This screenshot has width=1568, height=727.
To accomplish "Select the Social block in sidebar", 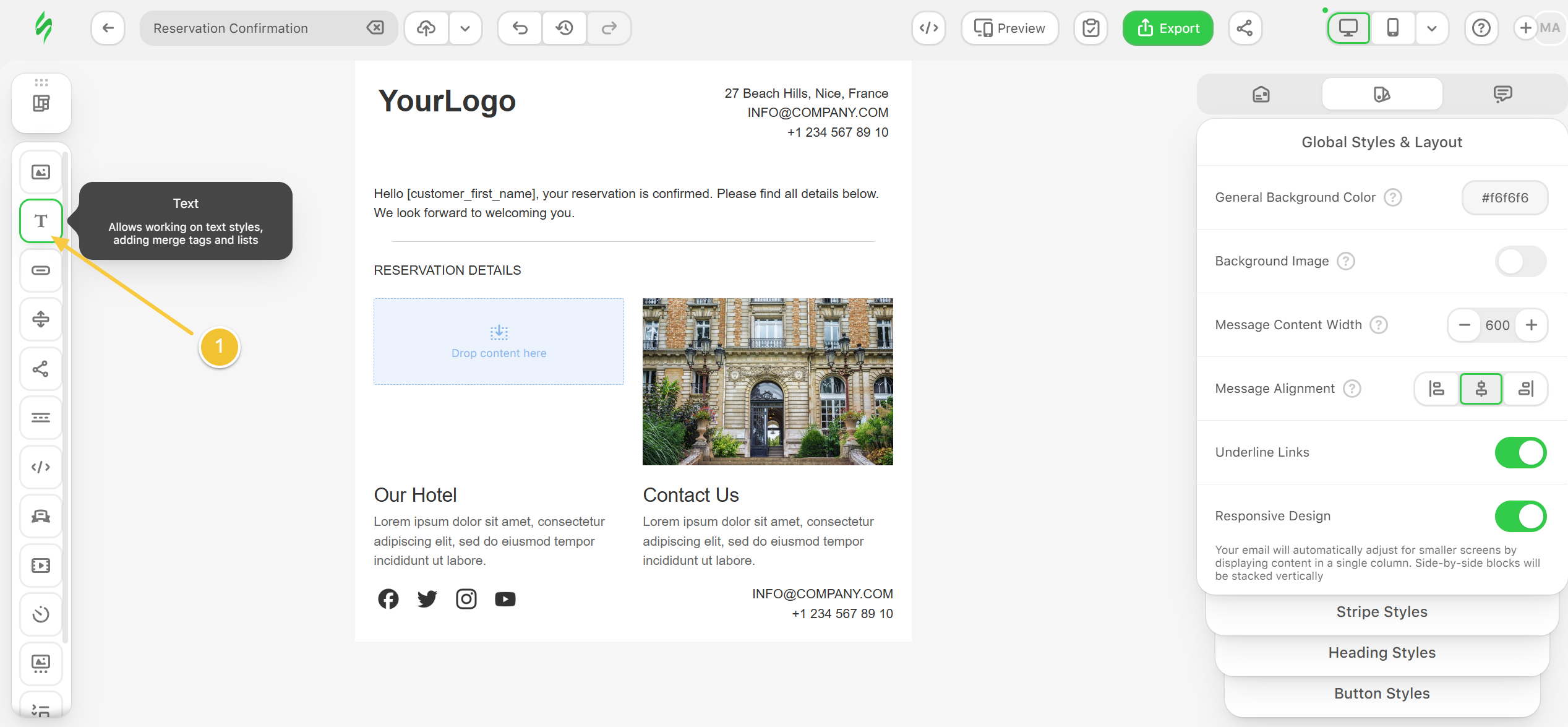I will [41, 369].
